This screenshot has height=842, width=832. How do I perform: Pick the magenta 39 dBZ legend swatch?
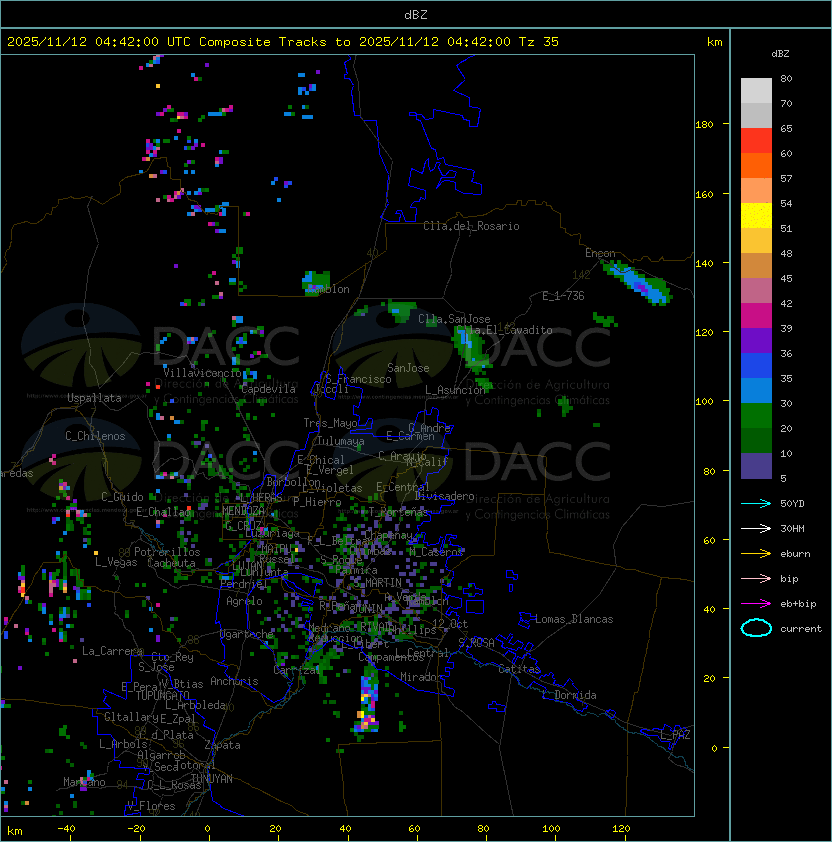coord(756,316)
